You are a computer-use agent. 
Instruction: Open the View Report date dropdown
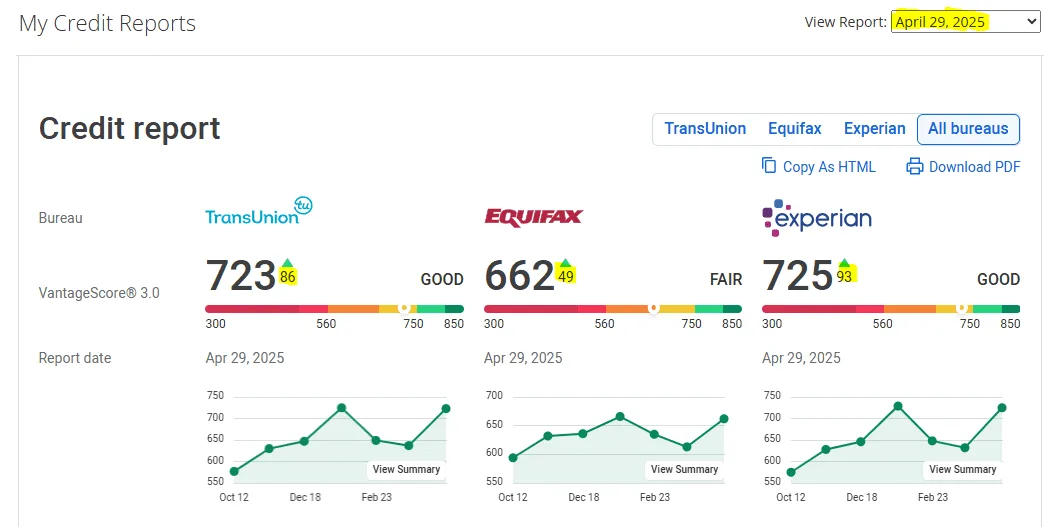[965, 22]
